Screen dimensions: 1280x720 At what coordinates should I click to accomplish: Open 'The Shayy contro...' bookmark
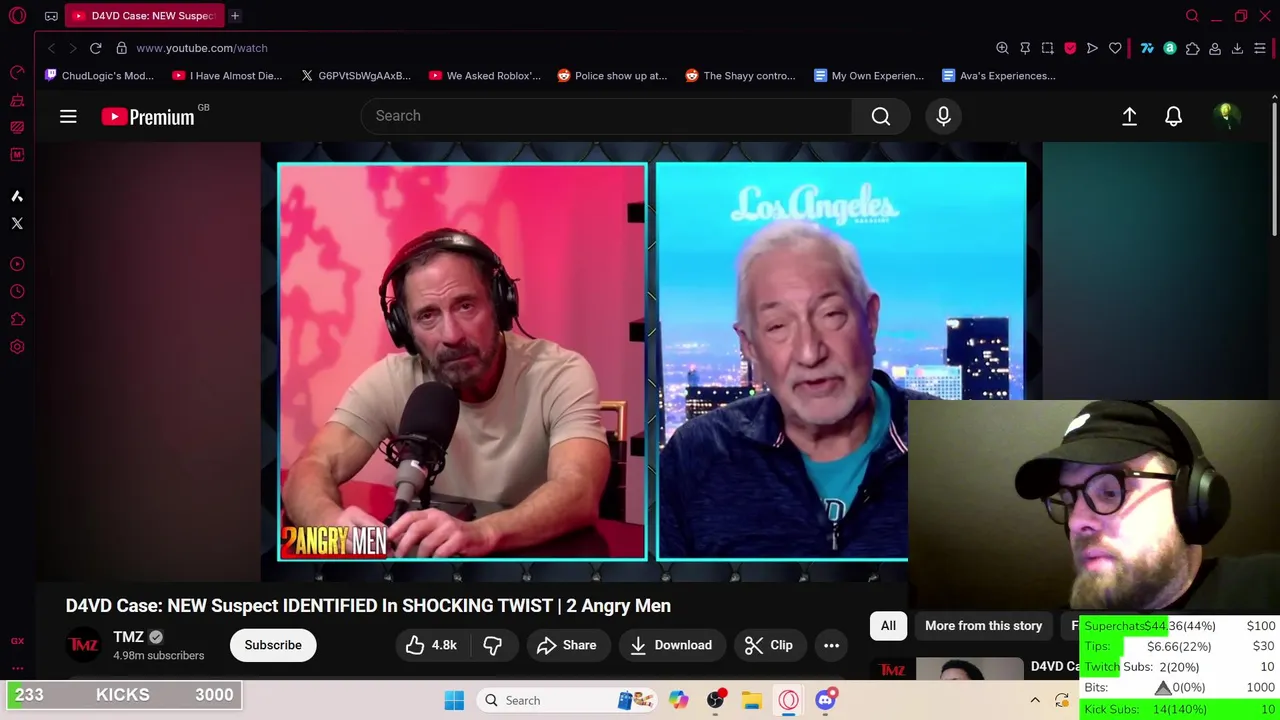[741, 76]
